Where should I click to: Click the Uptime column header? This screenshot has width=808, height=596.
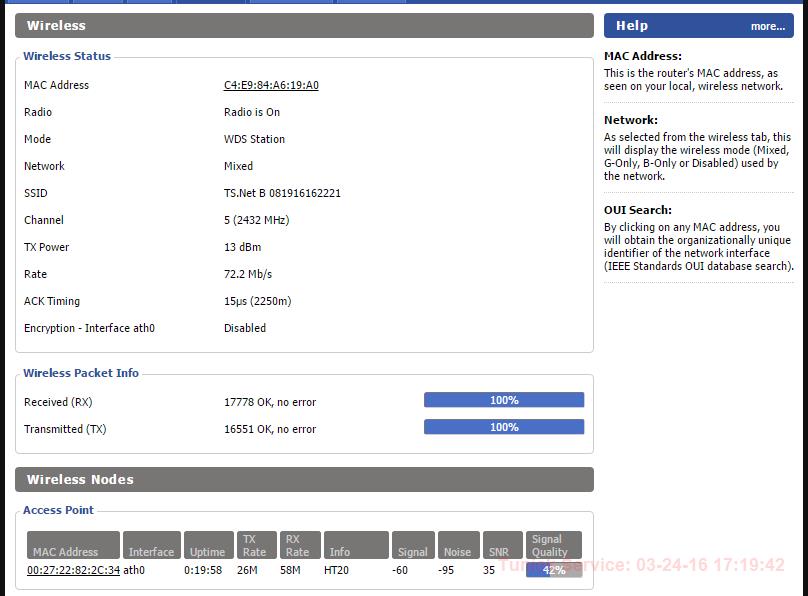click(208, 545)
